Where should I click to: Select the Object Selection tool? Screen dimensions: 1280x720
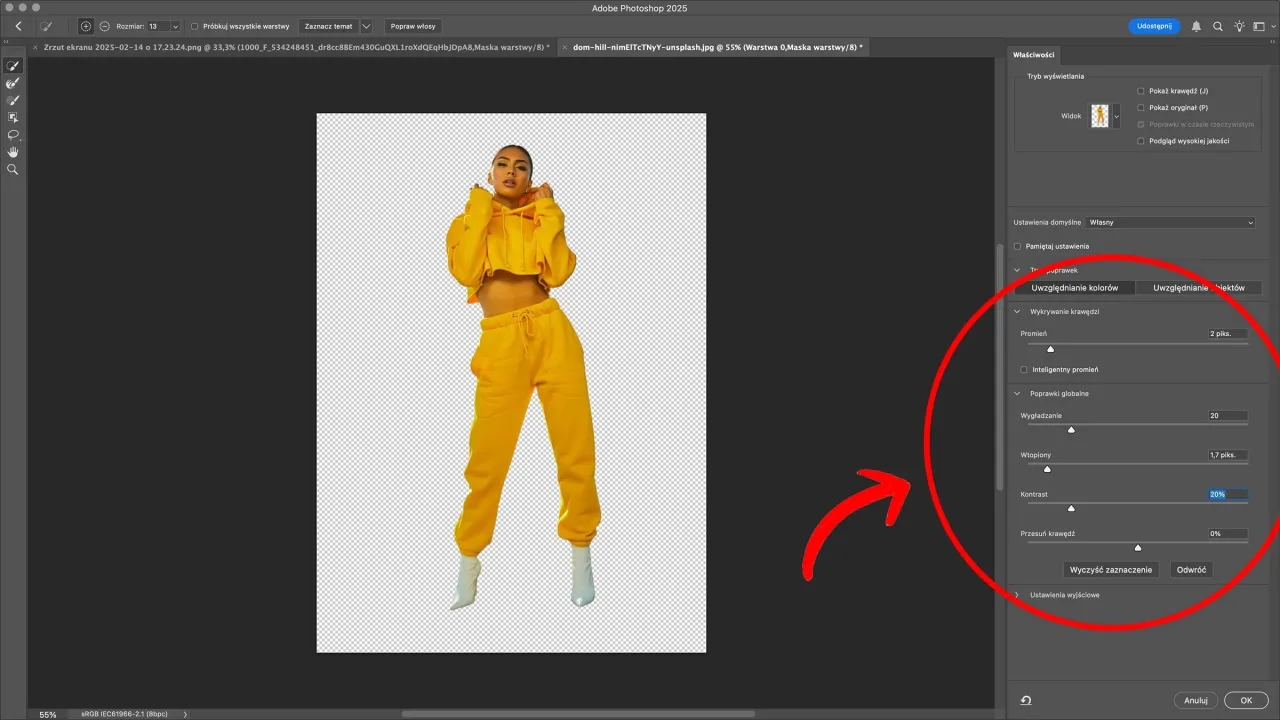pyautogui.click(x=12, y=117)
